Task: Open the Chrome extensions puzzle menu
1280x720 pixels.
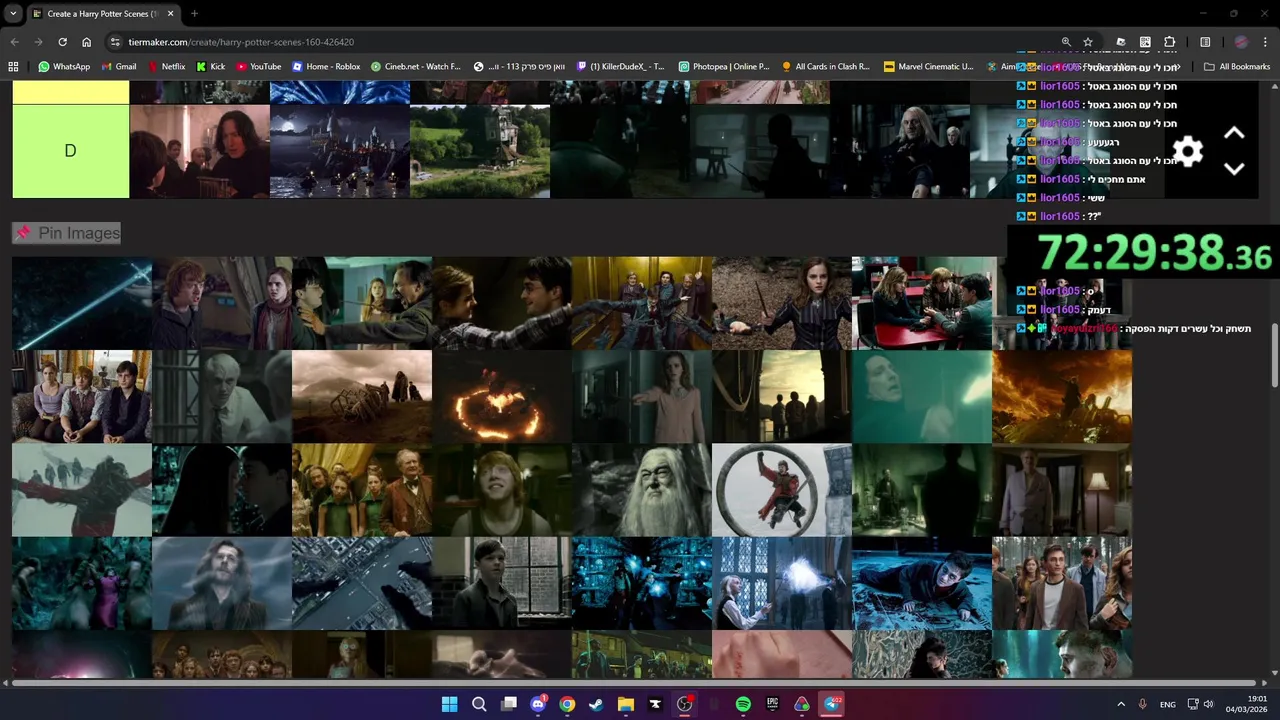Action: tap(1170, 42)
